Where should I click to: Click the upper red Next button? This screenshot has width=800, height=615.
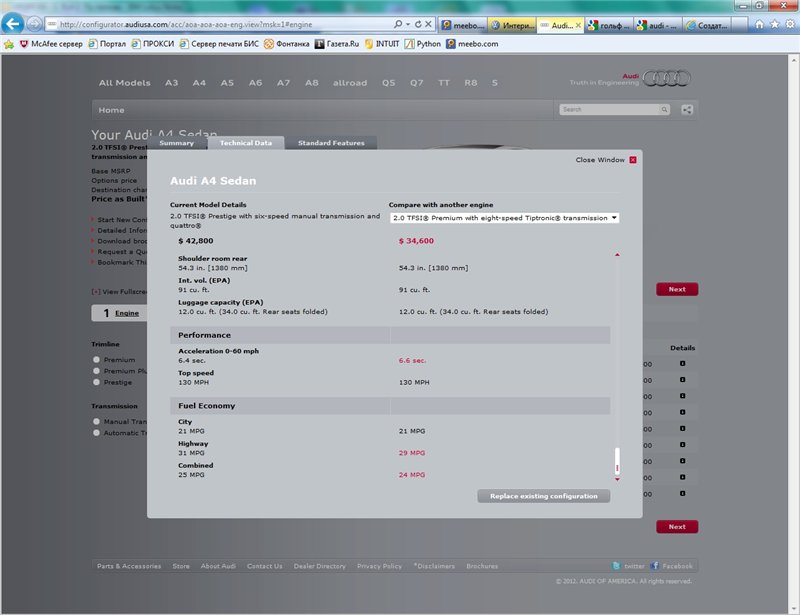pos(677,289)
